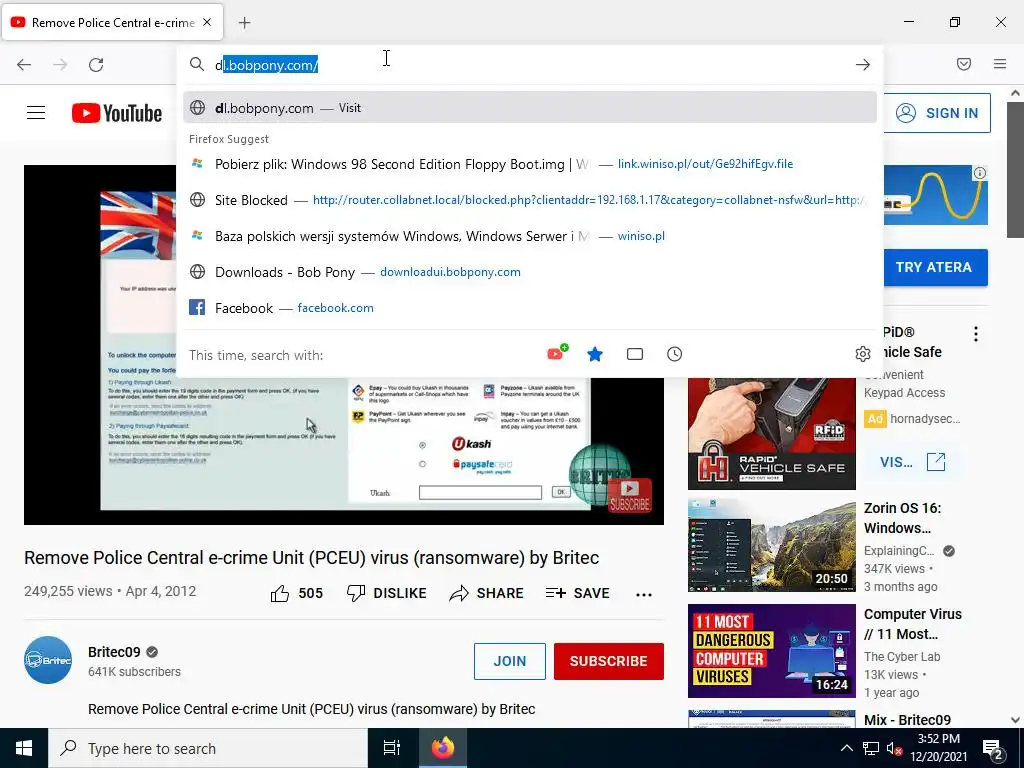Viewport: 1024px width, 768px height.
Task: Open the Mix - Britec09 playlist title
Action: point(907,720)
